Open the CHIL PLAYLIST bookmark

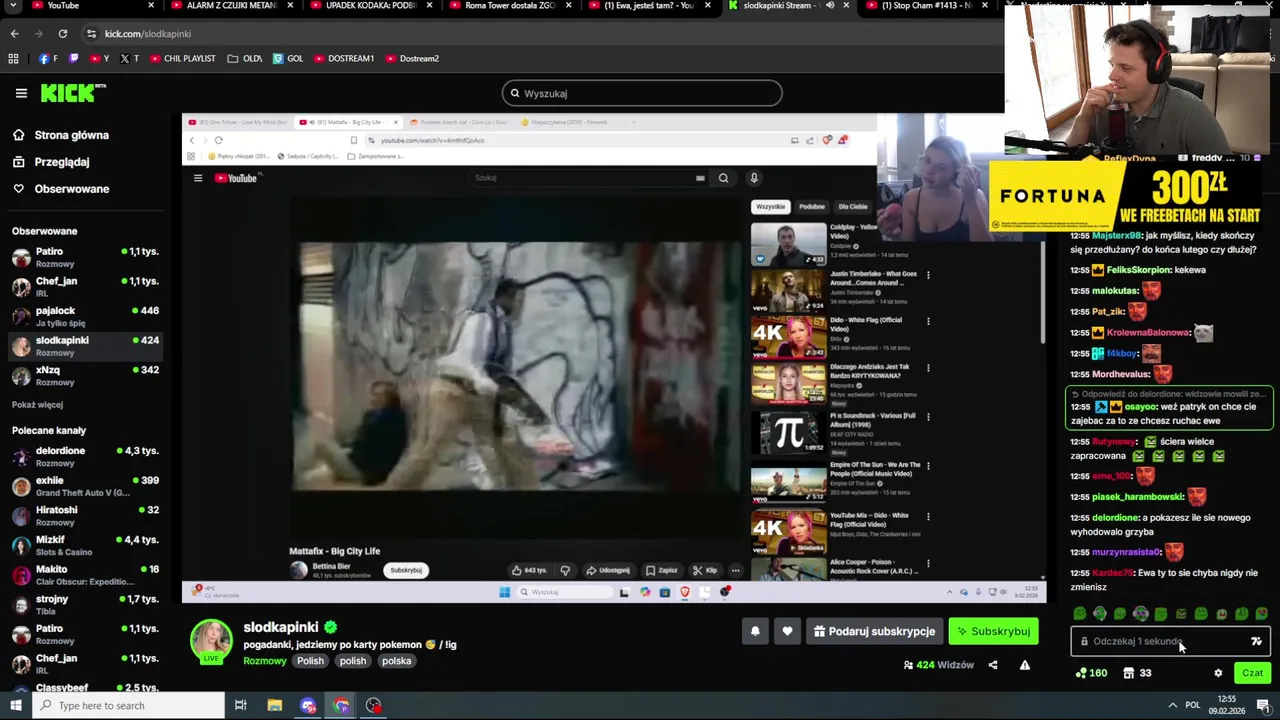tap(182, 58)
